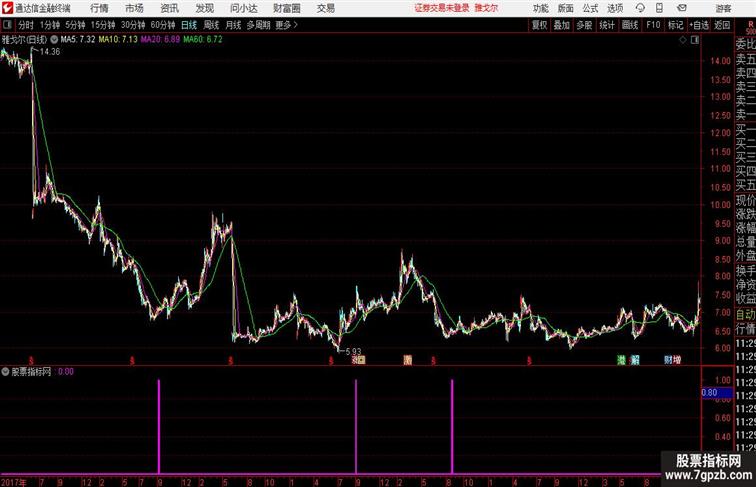Click the 2017年 label on time axis
This screenshot has height=487, width=756.
pos(14,482)
